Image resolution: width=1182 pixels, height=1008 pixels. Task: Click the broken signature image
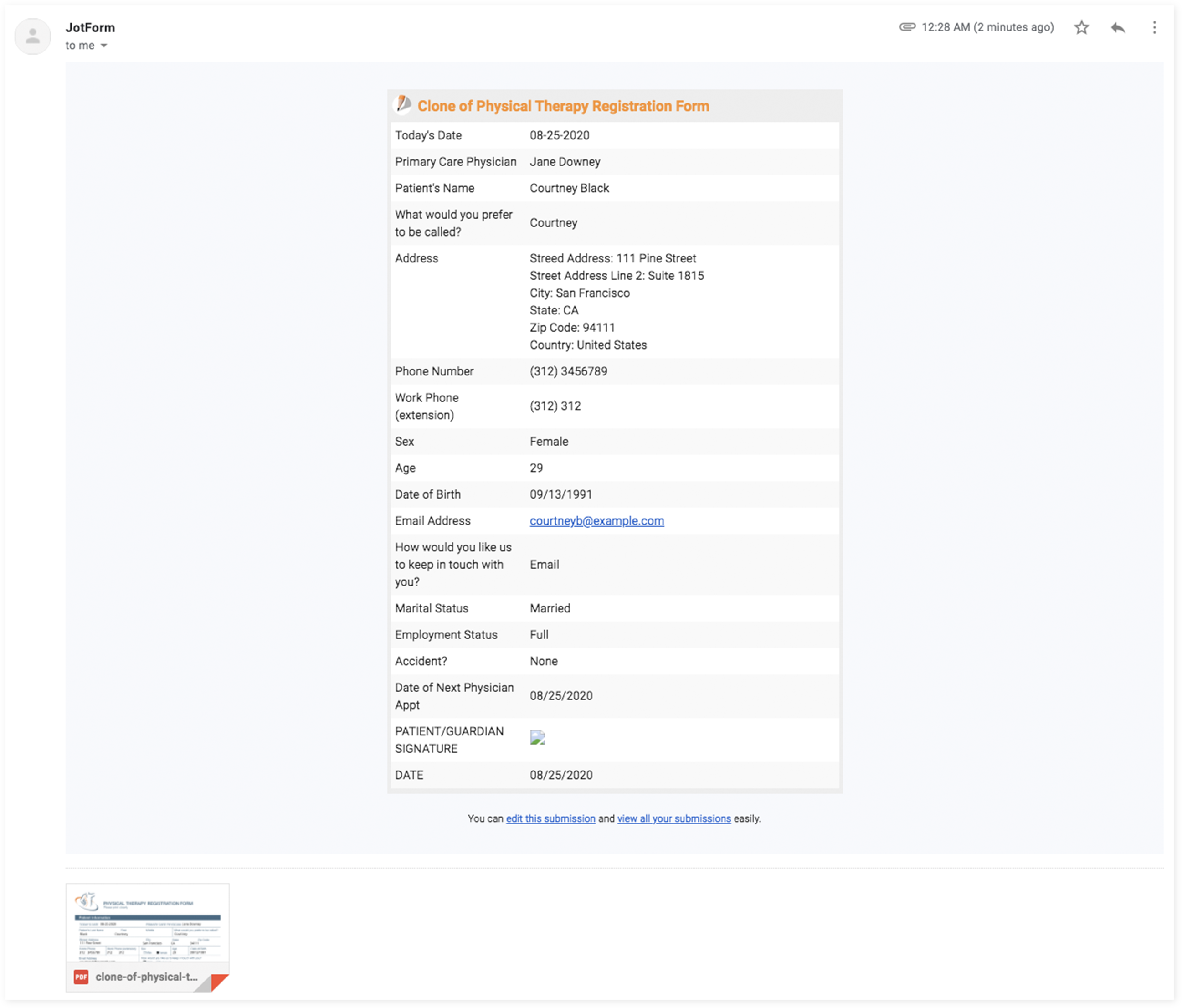click(537, 738)
